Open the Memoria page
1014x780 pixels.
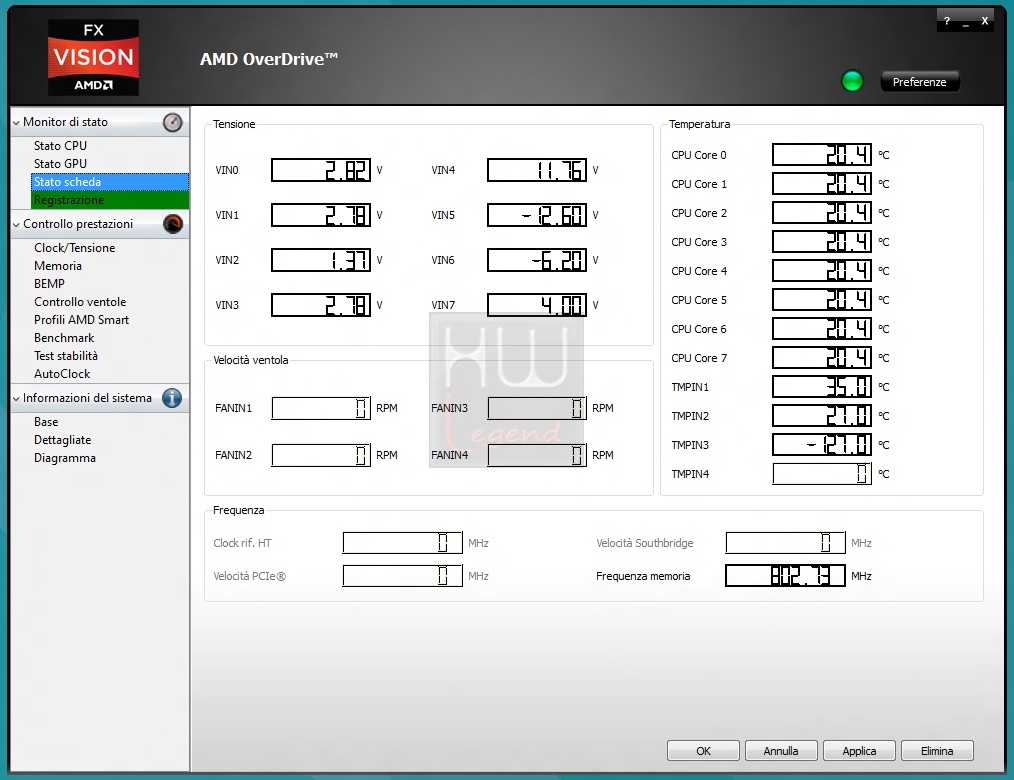click(58, 266)
